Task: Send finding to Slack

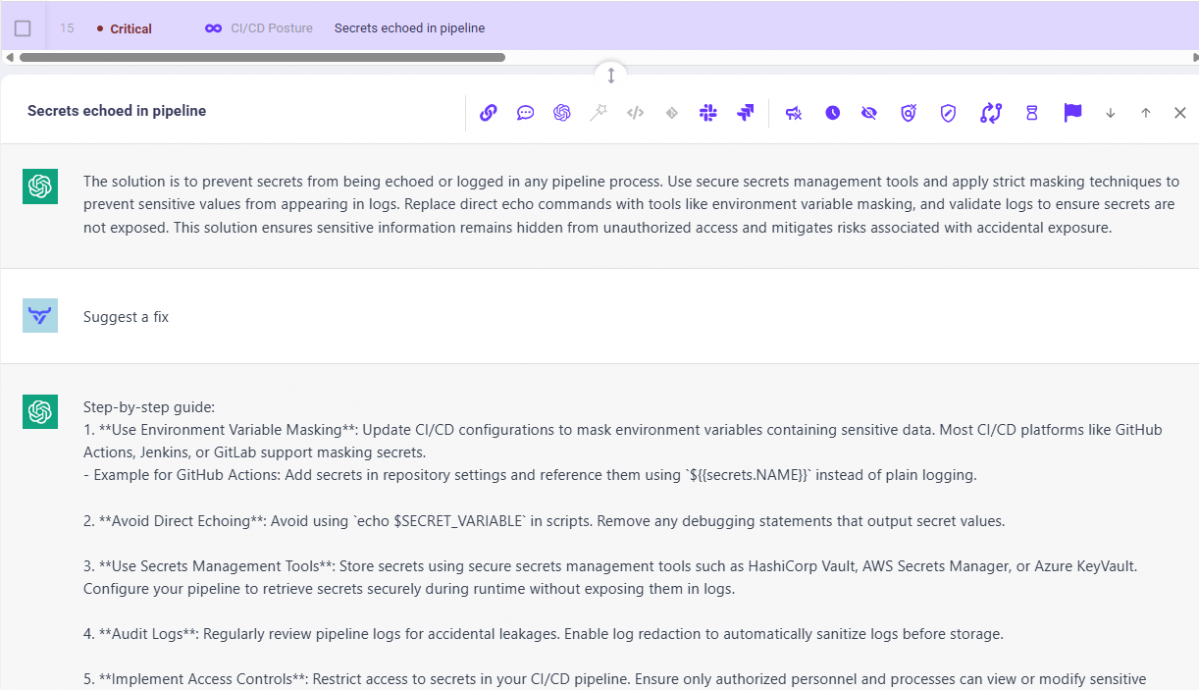Action: coord(708,113)
